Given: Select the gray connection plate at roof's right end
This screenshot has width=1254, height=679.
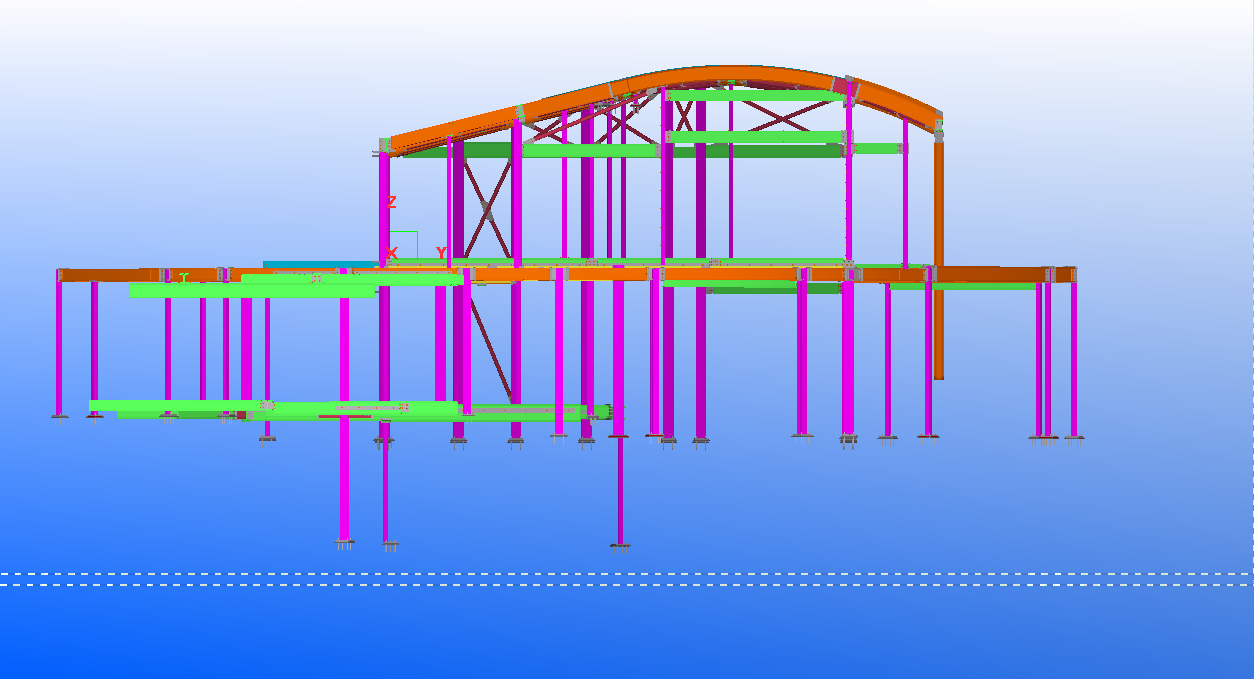Looking at the screenshot, I should point(939,130).
